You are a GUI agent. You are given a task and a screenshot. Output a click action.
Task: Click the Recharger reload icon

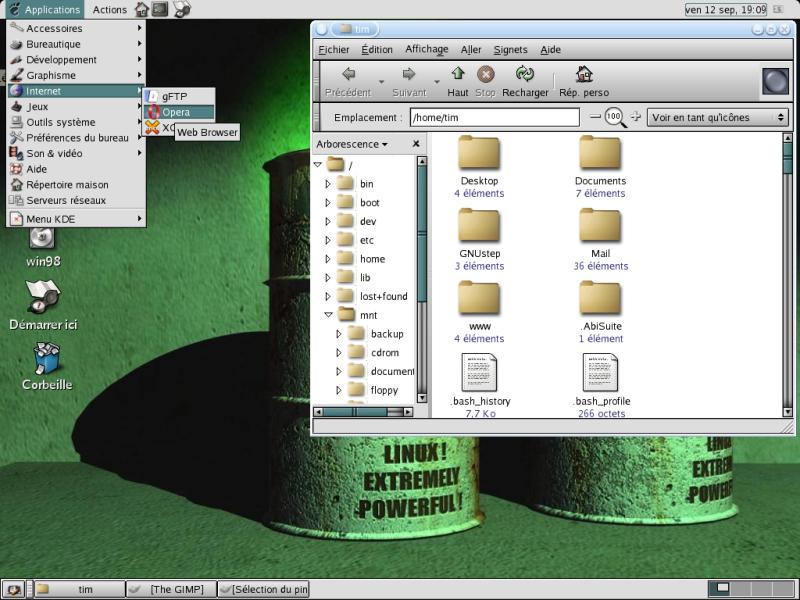(x=524, y=75)
